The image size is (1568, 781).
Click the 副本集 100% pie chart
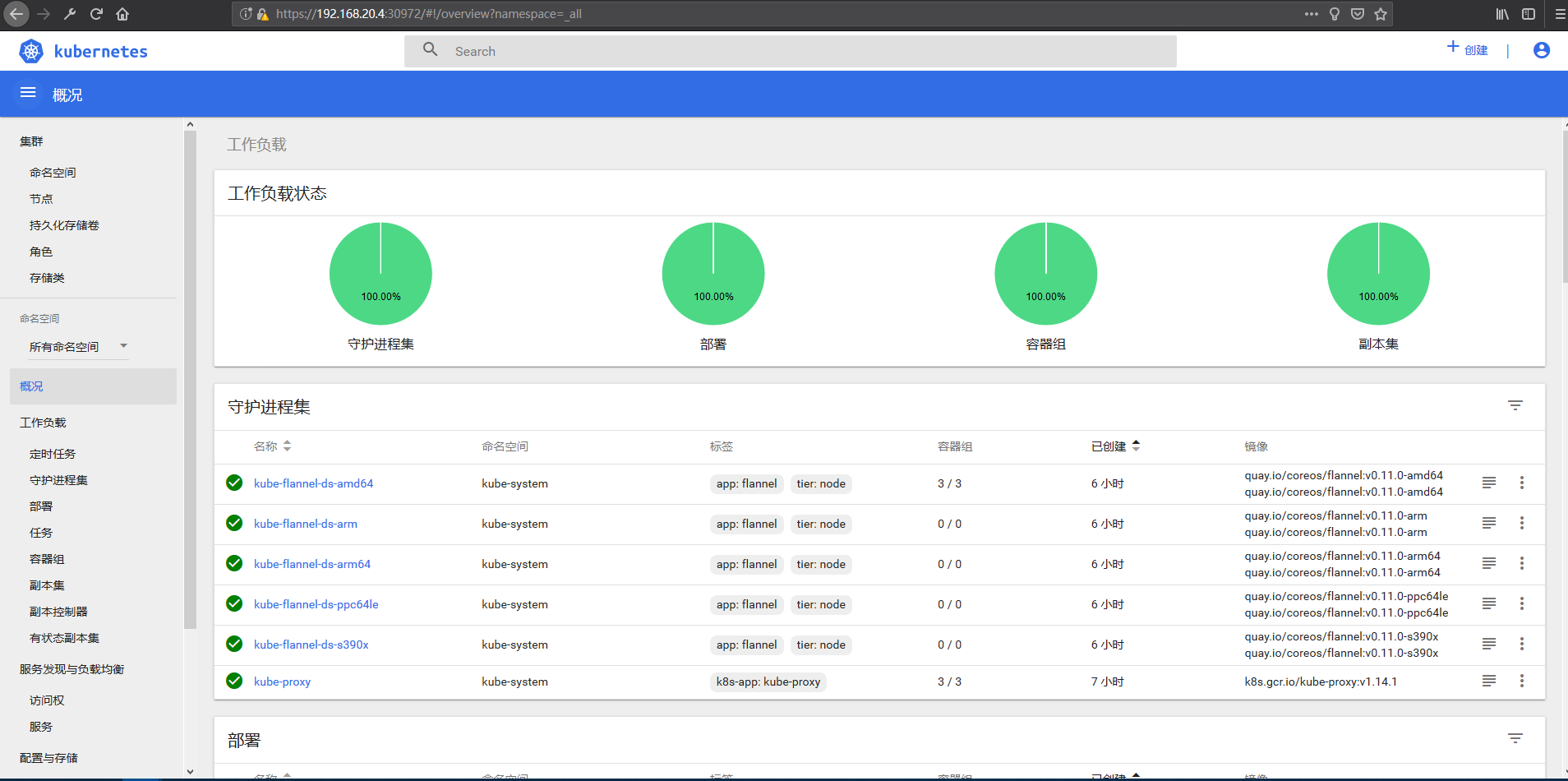(x=1378, y=274)
